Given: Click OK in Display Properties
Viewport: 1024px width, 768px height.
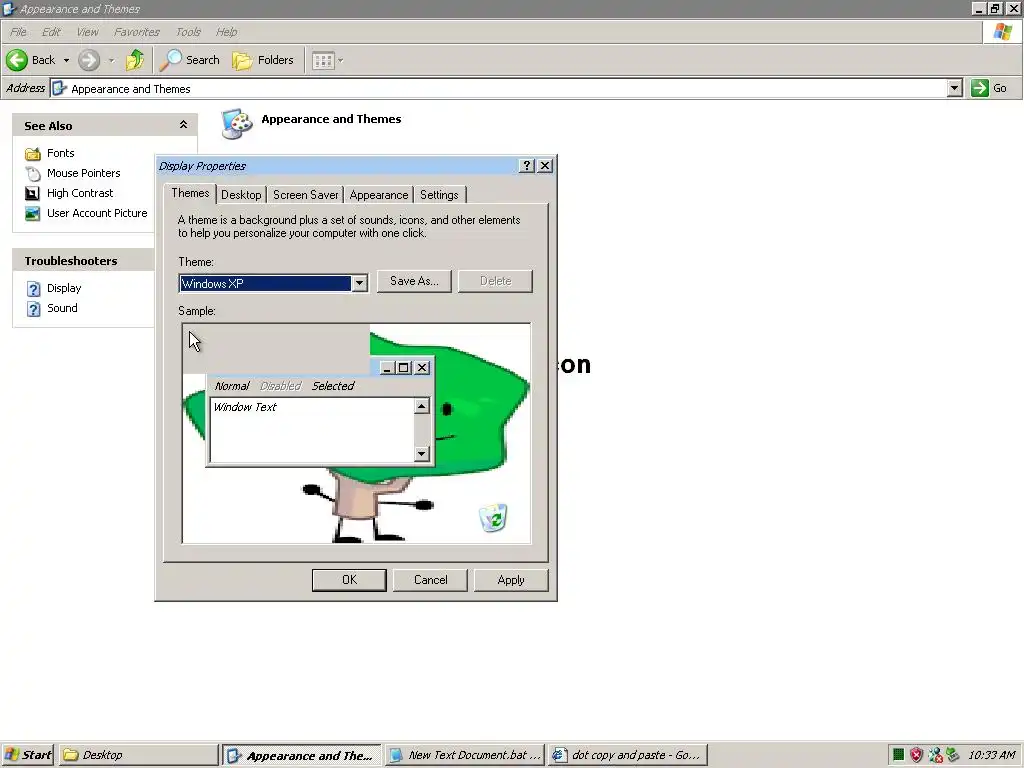Looking at the screenshot, I should click(x=349, y=580).
